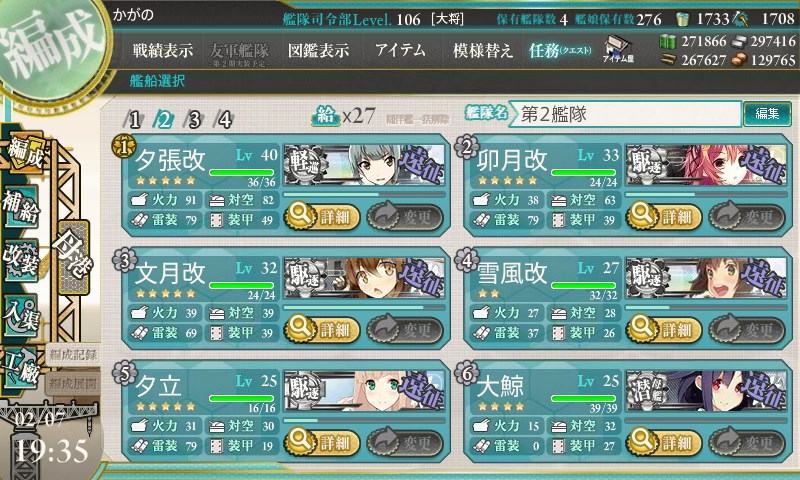Switch to fleet tab 3
800x480 pixels.
point(194,120)
